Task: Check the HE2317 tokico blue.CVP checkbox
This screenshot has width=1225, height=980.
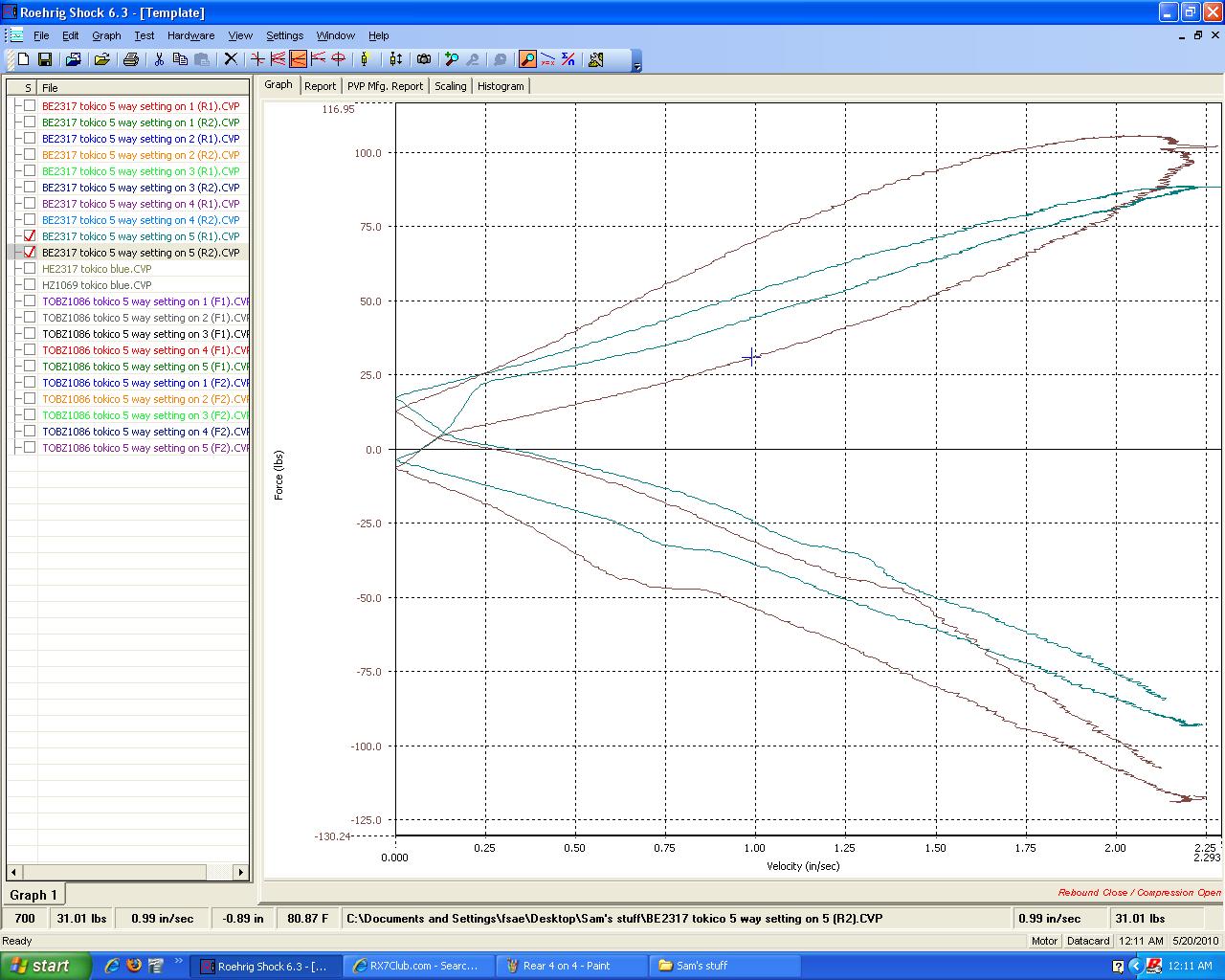Action: [x=30, y=269]
